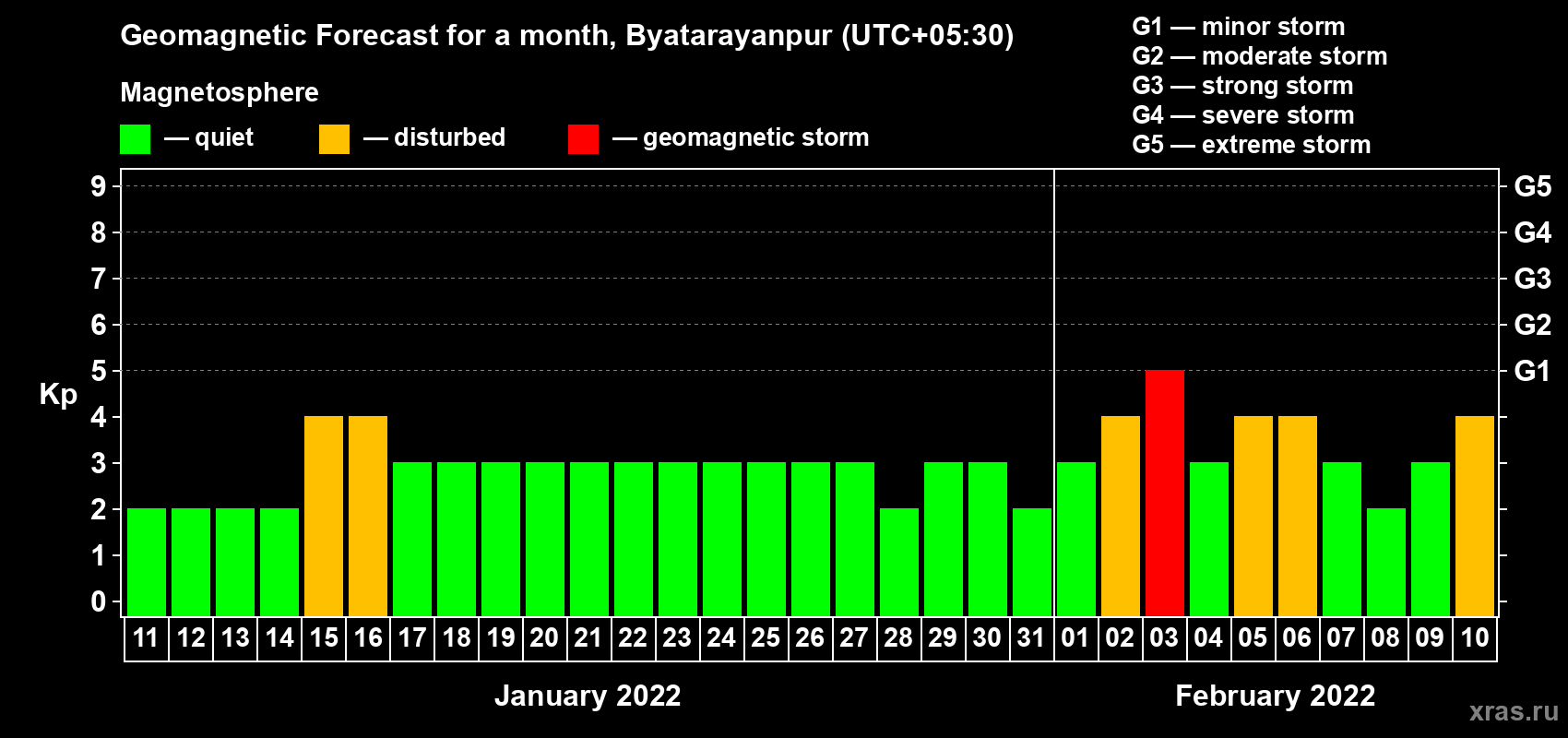Select the orange bar for February 02
1568x738 pixels.
coord(1121,517)
